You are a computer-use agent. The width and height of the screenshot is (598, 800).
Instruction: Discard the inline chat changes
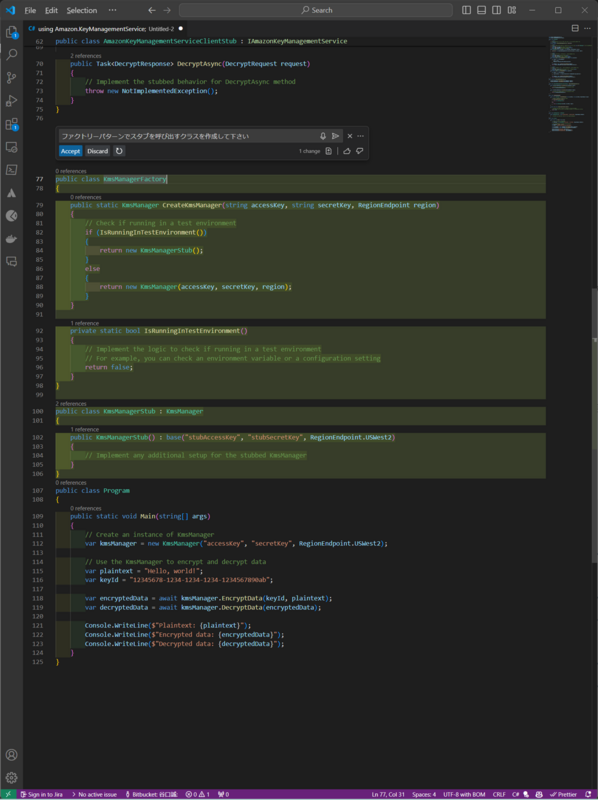coord(97,151)
